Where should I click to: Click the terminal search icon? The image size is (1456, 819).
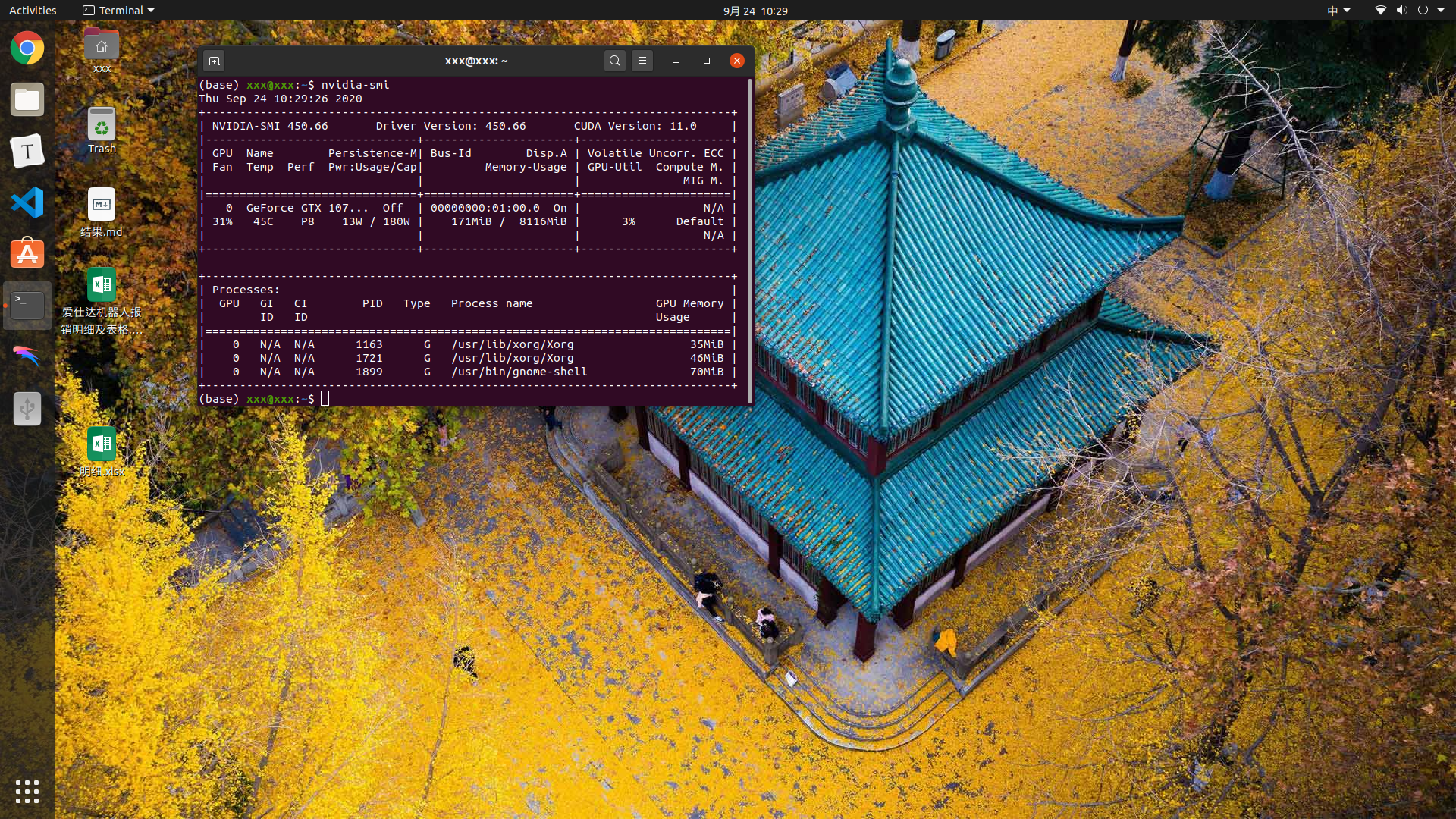(x=614, y=61)
